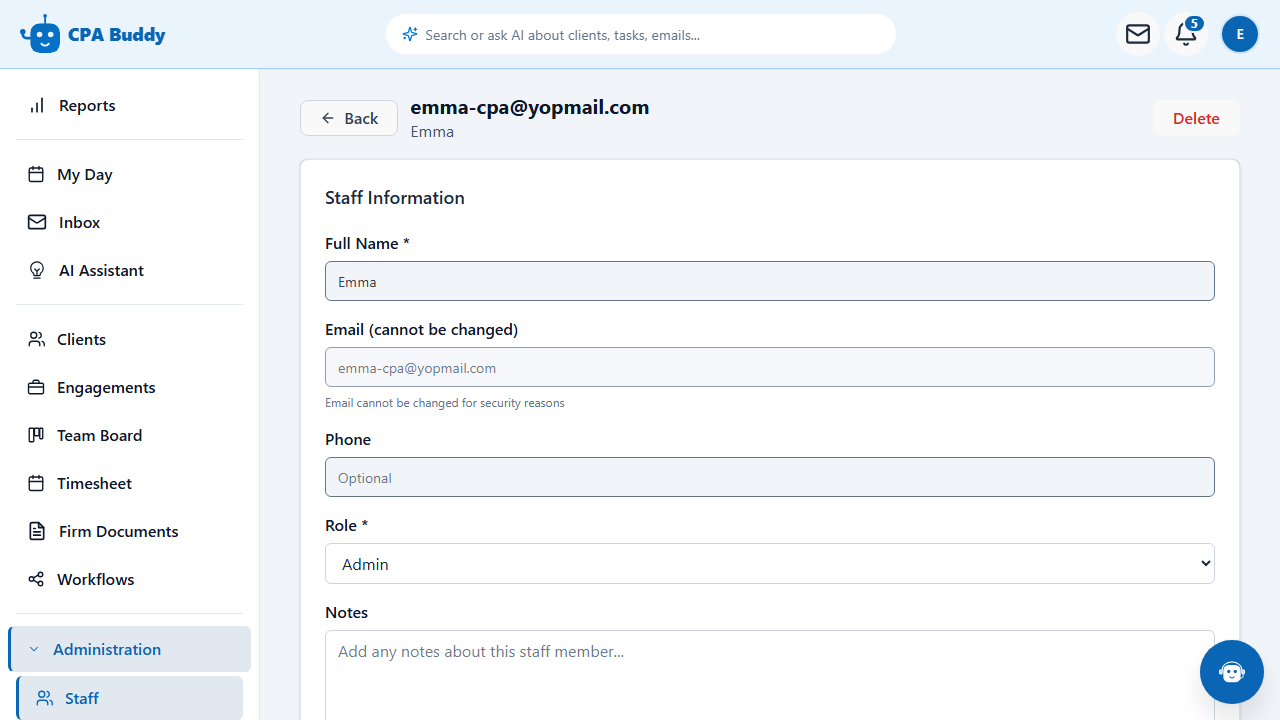Viewport: 1280px width, 720px height.
Task: Click the Reports bar chart icon
Action: (37, 105)
